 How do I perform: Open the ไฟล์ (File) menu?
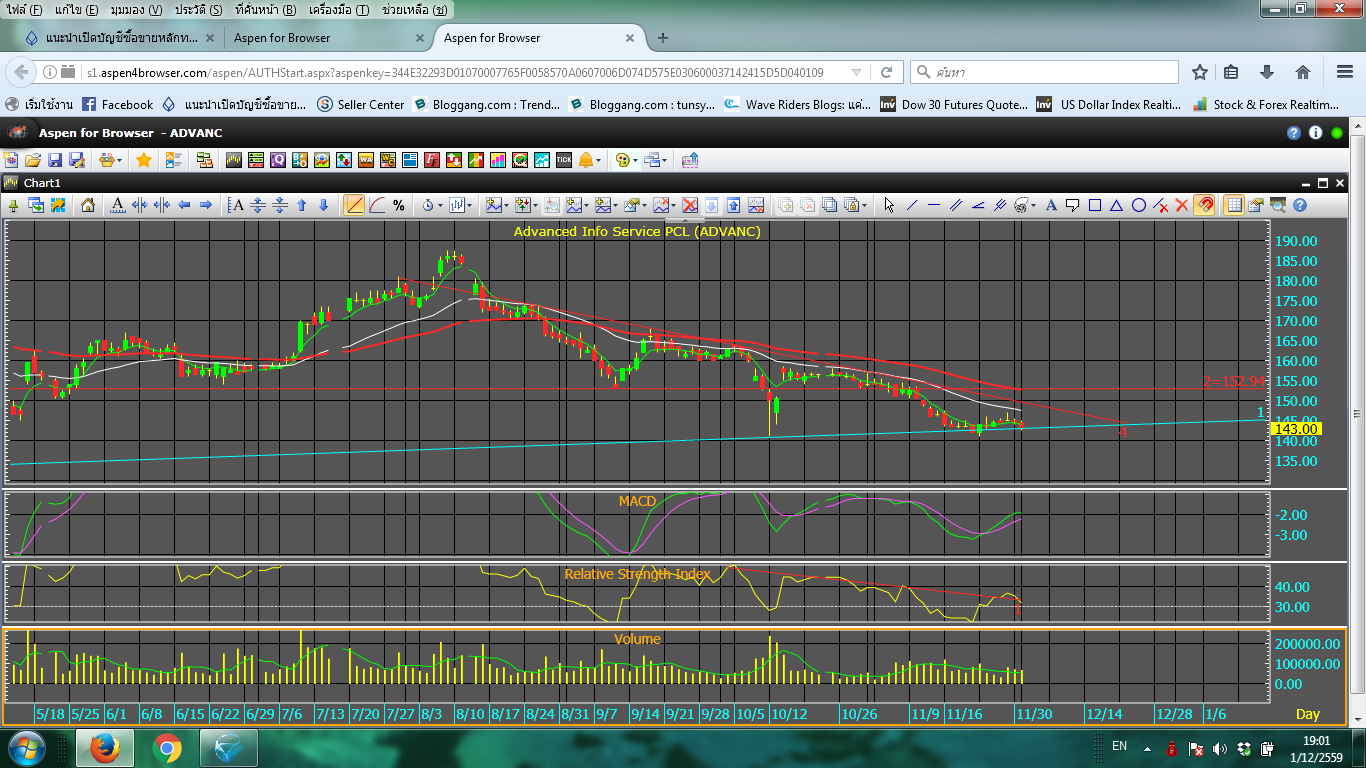[24, 9]
